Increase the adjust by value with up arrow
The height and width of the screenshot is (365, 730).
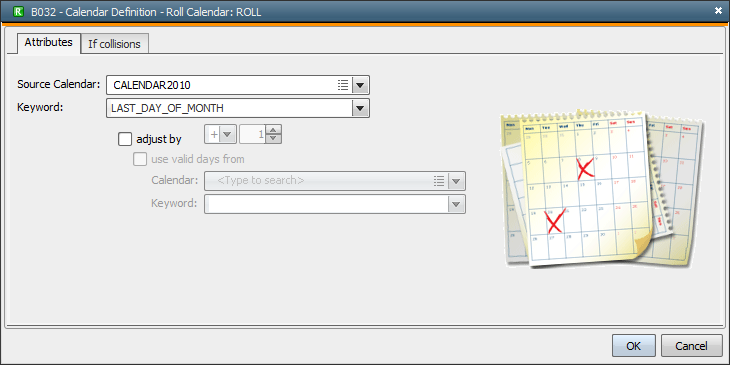[274, 130]
